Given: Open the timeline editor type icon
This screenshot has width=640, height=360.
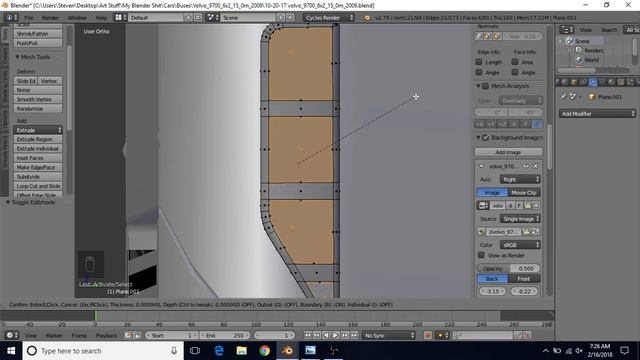Looking at the screenshot, I should (11, 335).
